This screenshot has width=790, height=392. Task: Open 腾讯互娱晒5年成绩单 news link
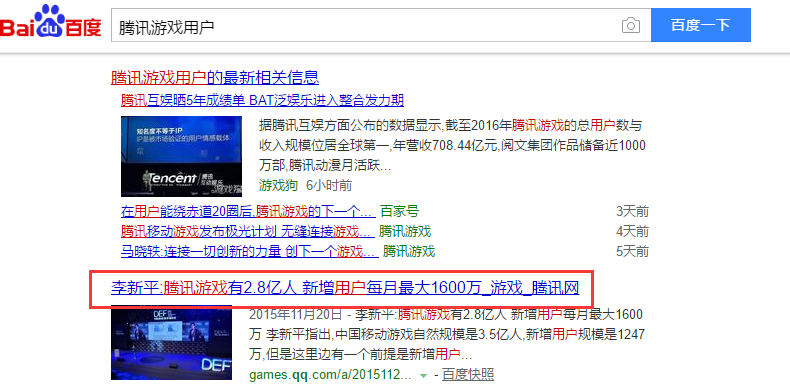262,100
